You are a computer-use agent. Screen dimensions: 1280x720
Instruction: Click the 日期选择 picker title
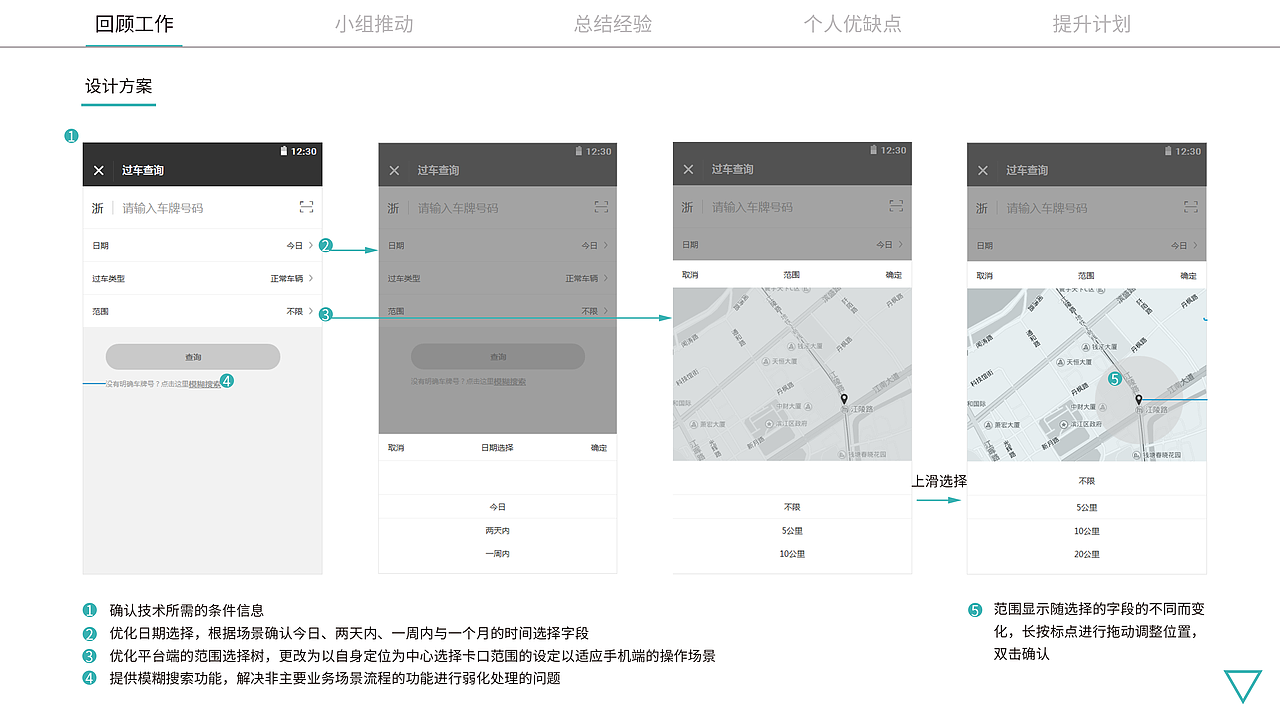pyautogui.click(x=497, y=448)
